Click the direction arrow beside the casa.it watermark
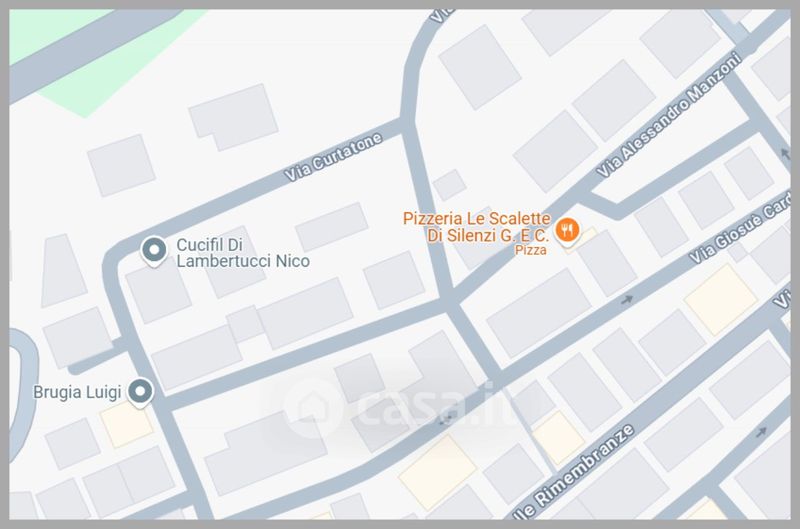Screen dimensions: 800x529 point(447,419)
